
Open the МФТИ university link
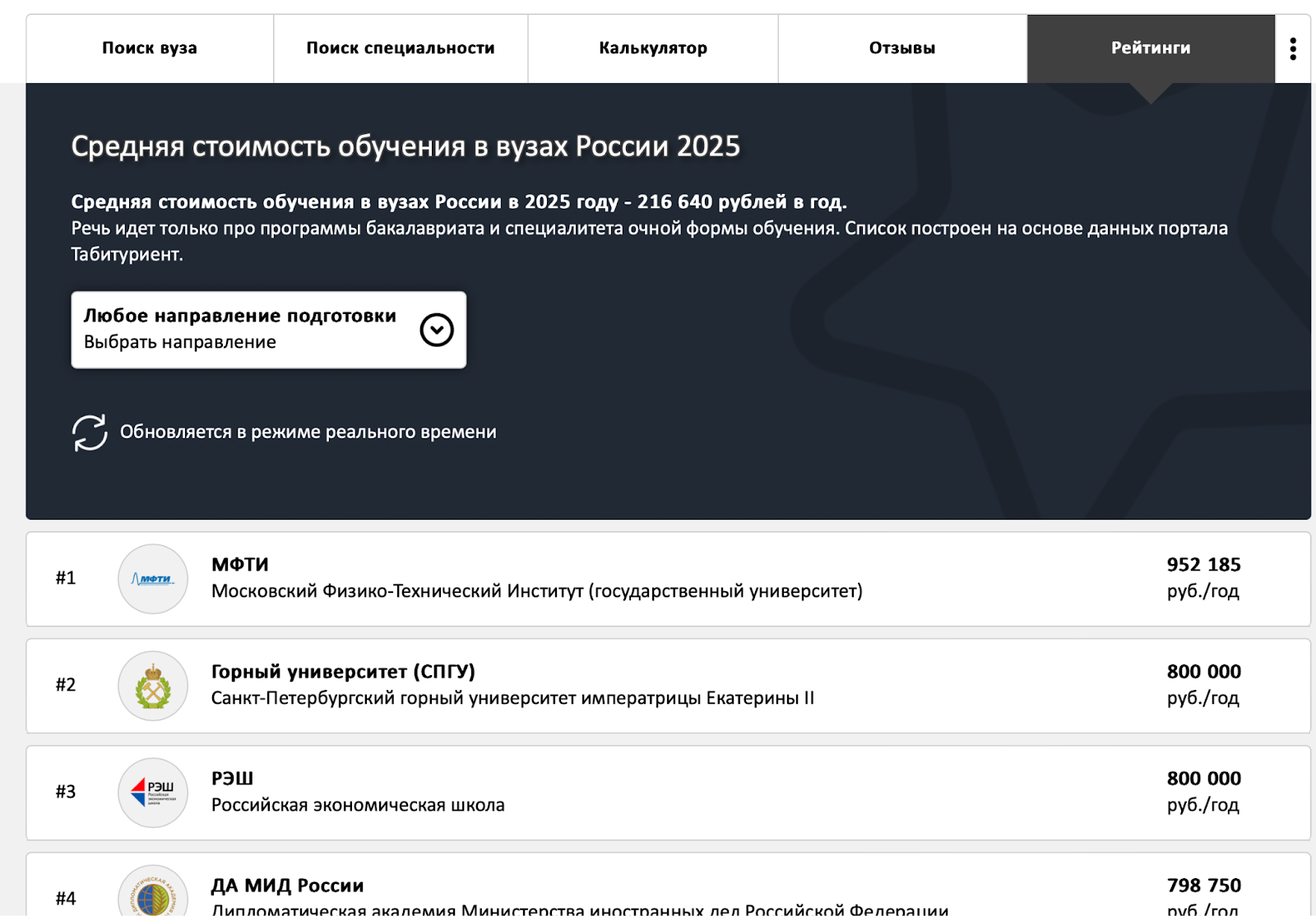pos(240,565)
